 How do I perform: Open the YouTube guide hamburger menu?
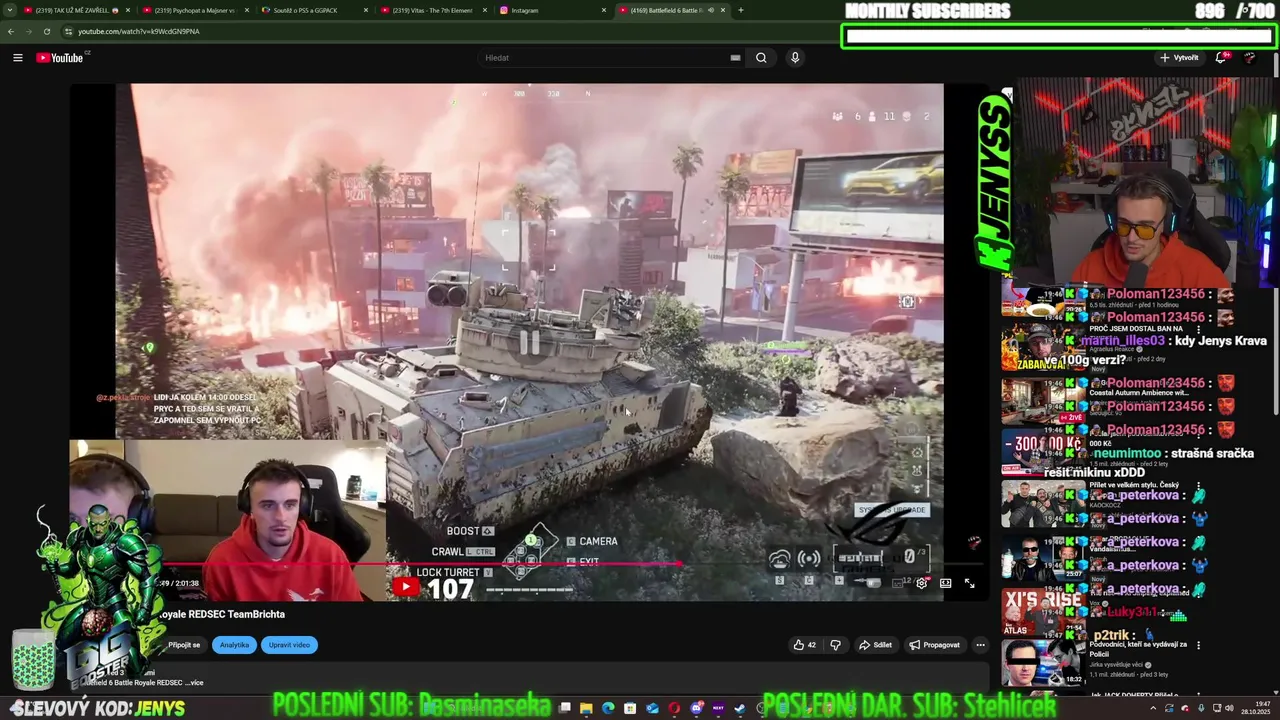coord(17,58)
